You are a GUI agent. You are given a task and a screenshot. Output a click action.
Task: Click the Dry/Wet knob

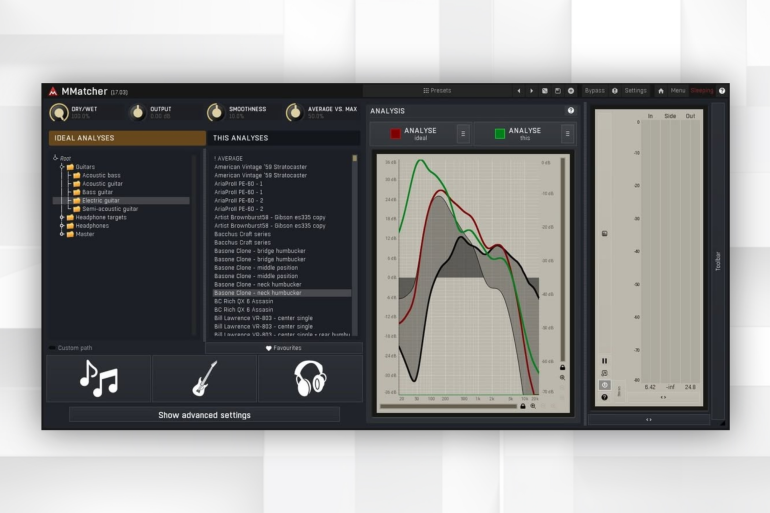tap(59, 113)
